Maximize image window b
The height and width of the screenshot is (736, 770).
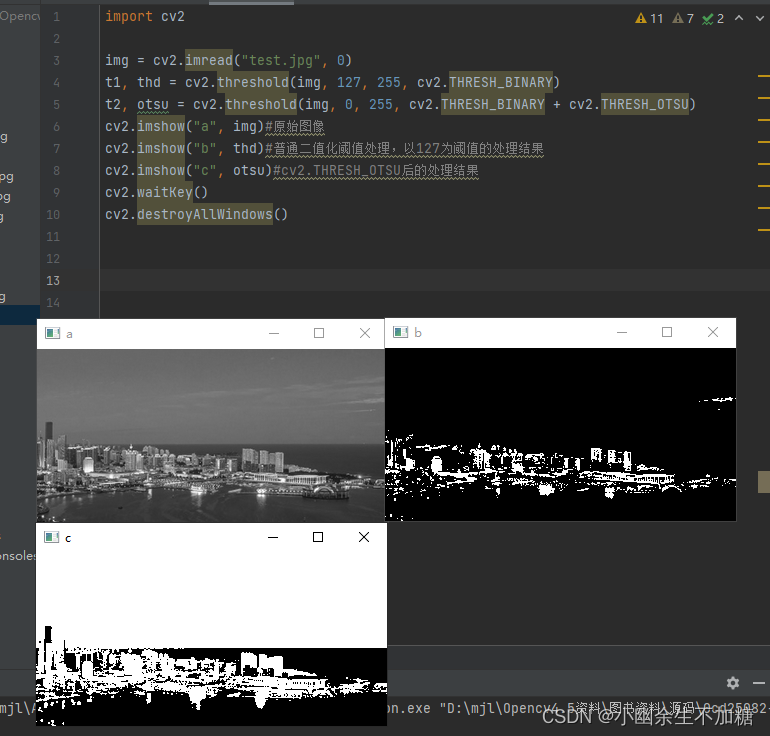[x=667, y=332]
